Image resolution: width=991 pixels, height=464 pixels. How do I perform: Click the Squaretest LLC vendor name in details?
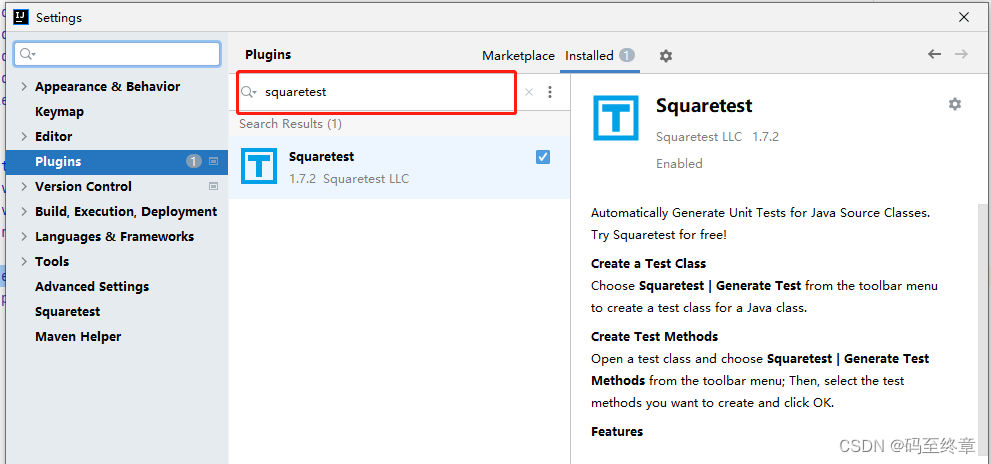699,137
